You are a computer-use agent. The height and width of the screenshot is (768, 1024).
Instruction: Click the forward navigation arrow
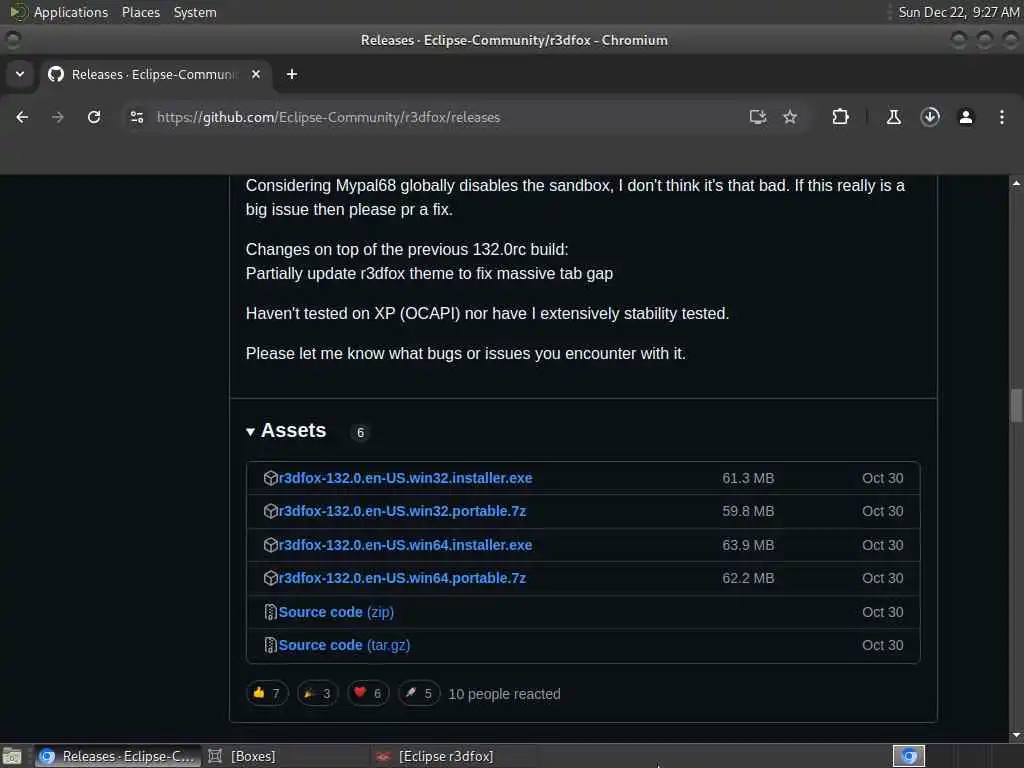click(x=57, y=117)
